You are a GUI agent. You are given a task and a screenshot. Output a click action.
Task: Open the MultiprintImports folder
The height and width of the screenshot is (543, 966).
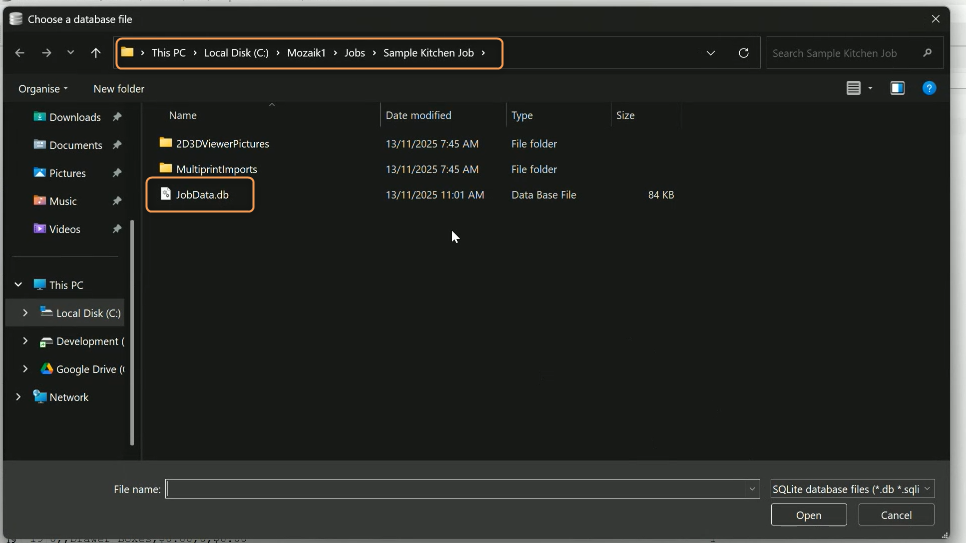point(216,170)
